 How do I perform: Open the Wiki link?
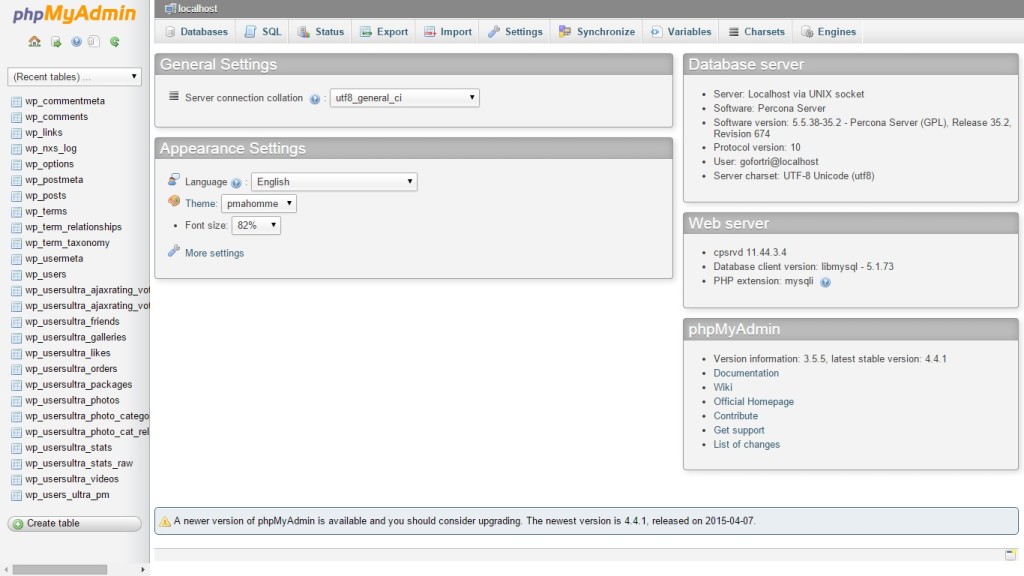(x=723, y=387)
